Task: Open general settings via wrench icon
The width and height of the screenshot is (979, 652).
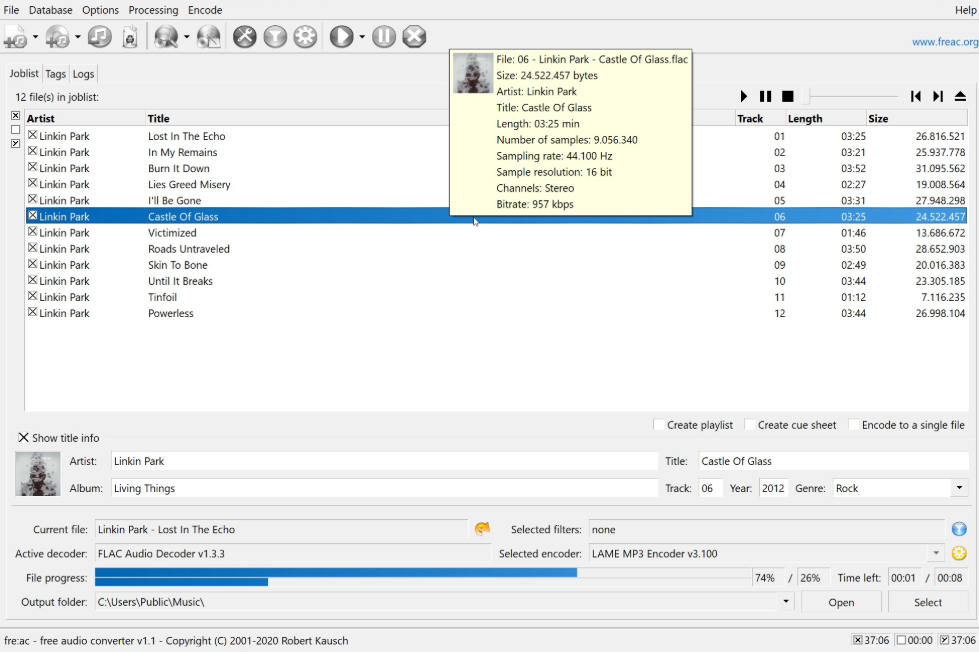Action: pos(245,37)
